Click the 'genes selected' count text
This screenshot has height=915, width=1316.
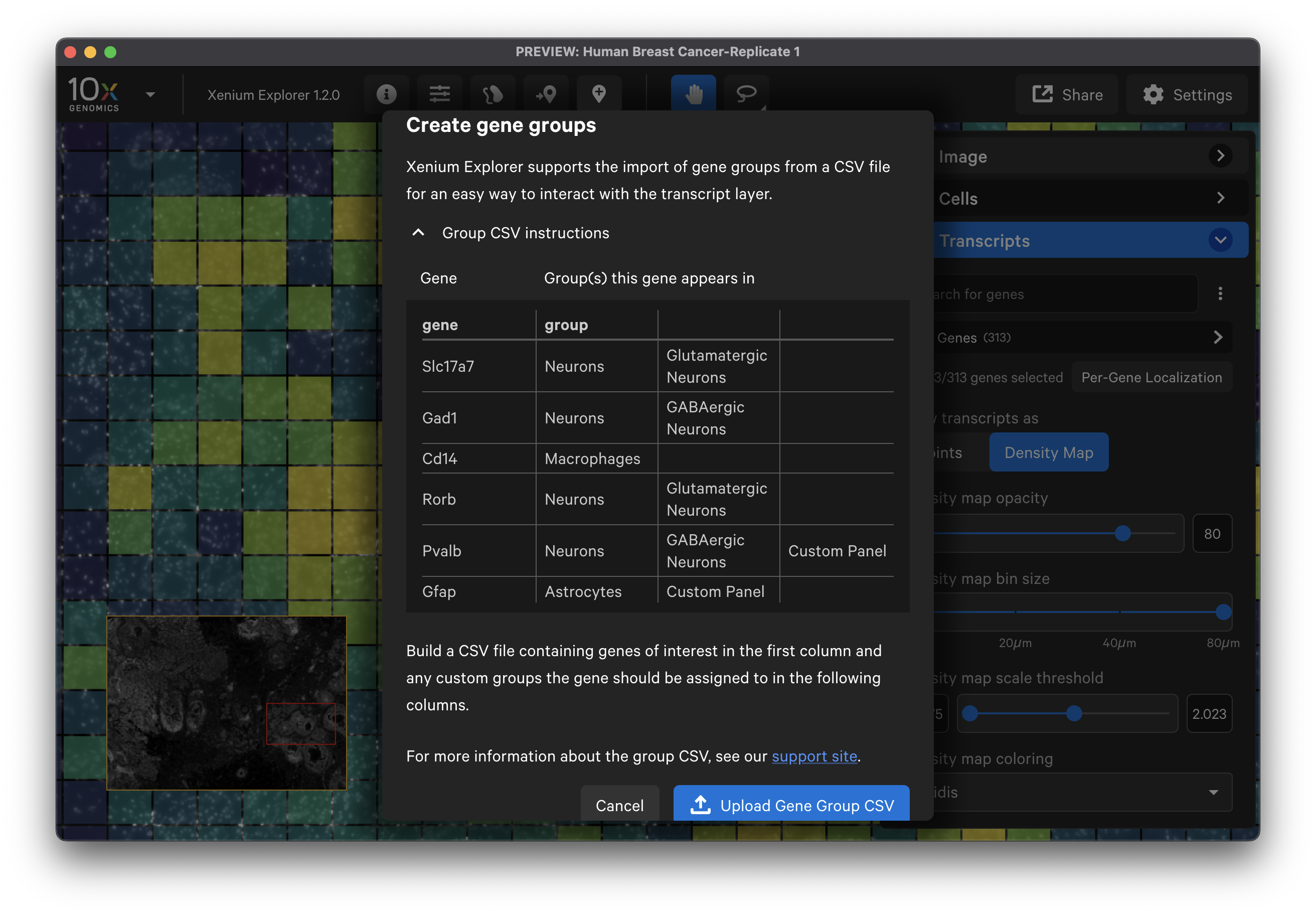pyautogui.click(x=998, y=377)
